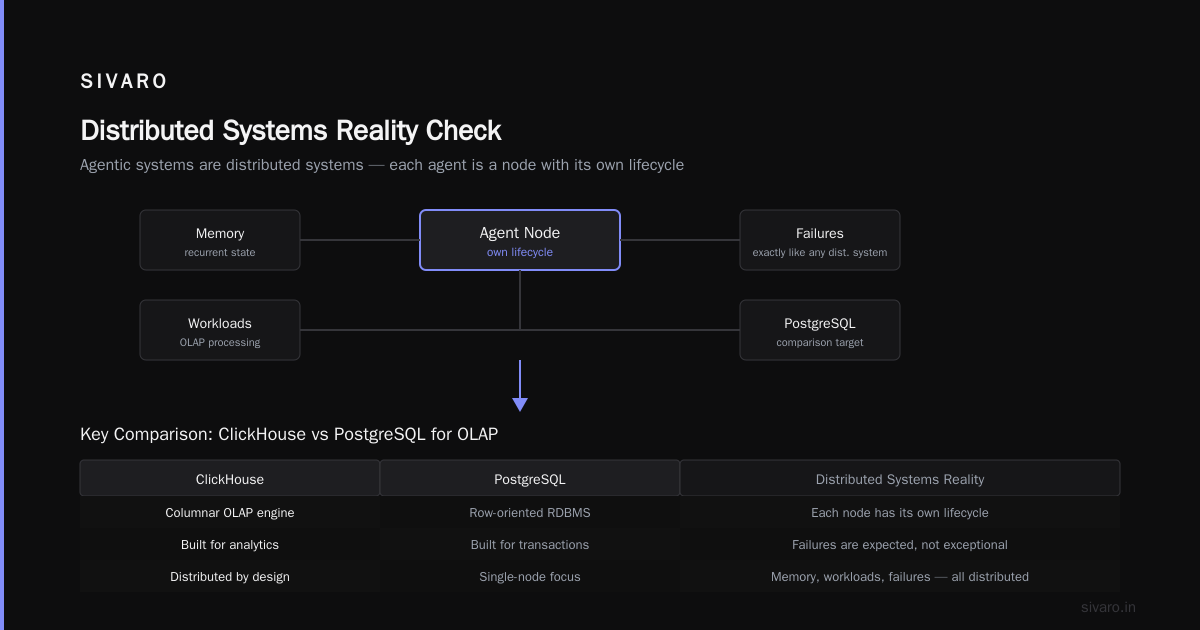Image resolution: width=1200 pixels, height=630 pixels.
Task: Select the Built for analytics cell
Action: [230, 545]
